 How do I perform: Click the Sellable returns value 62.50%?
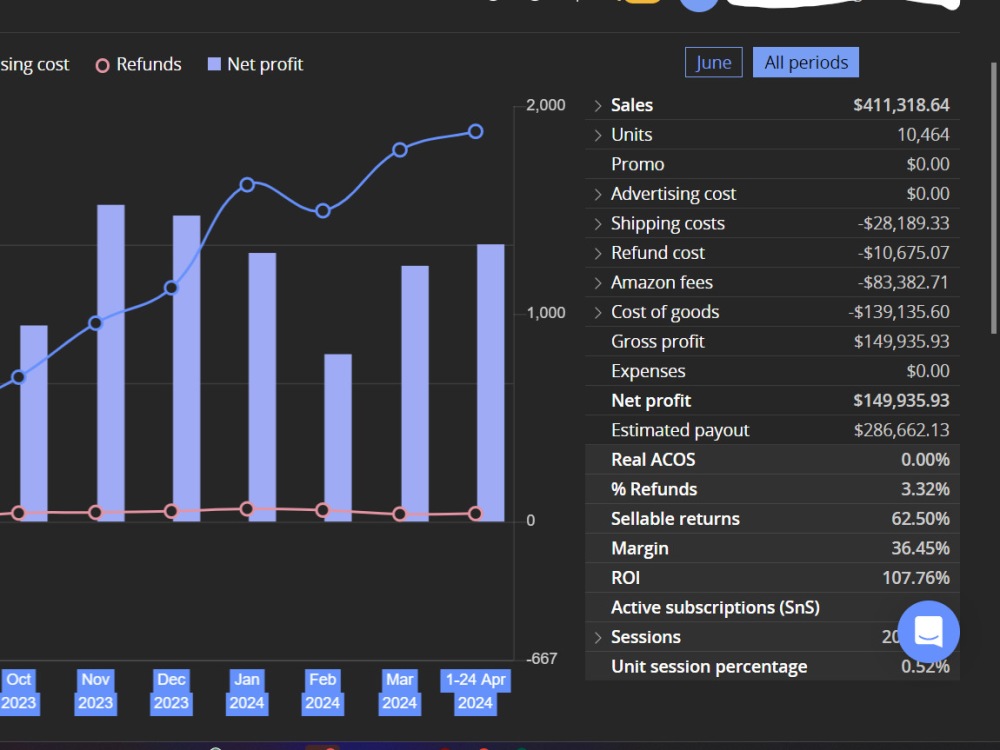920,519
